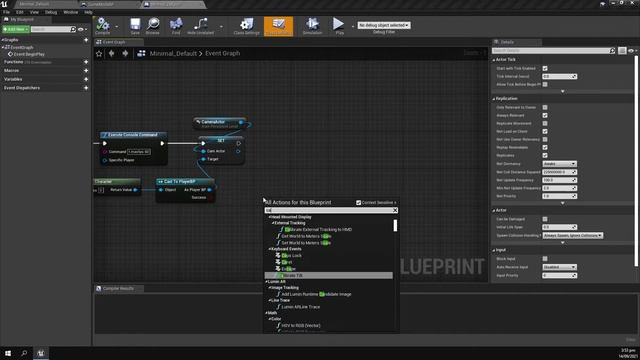Click action menu scrollbar thumb
Image resolution: width=640 pixels, height=360 pixels.
tap(395, 226)
